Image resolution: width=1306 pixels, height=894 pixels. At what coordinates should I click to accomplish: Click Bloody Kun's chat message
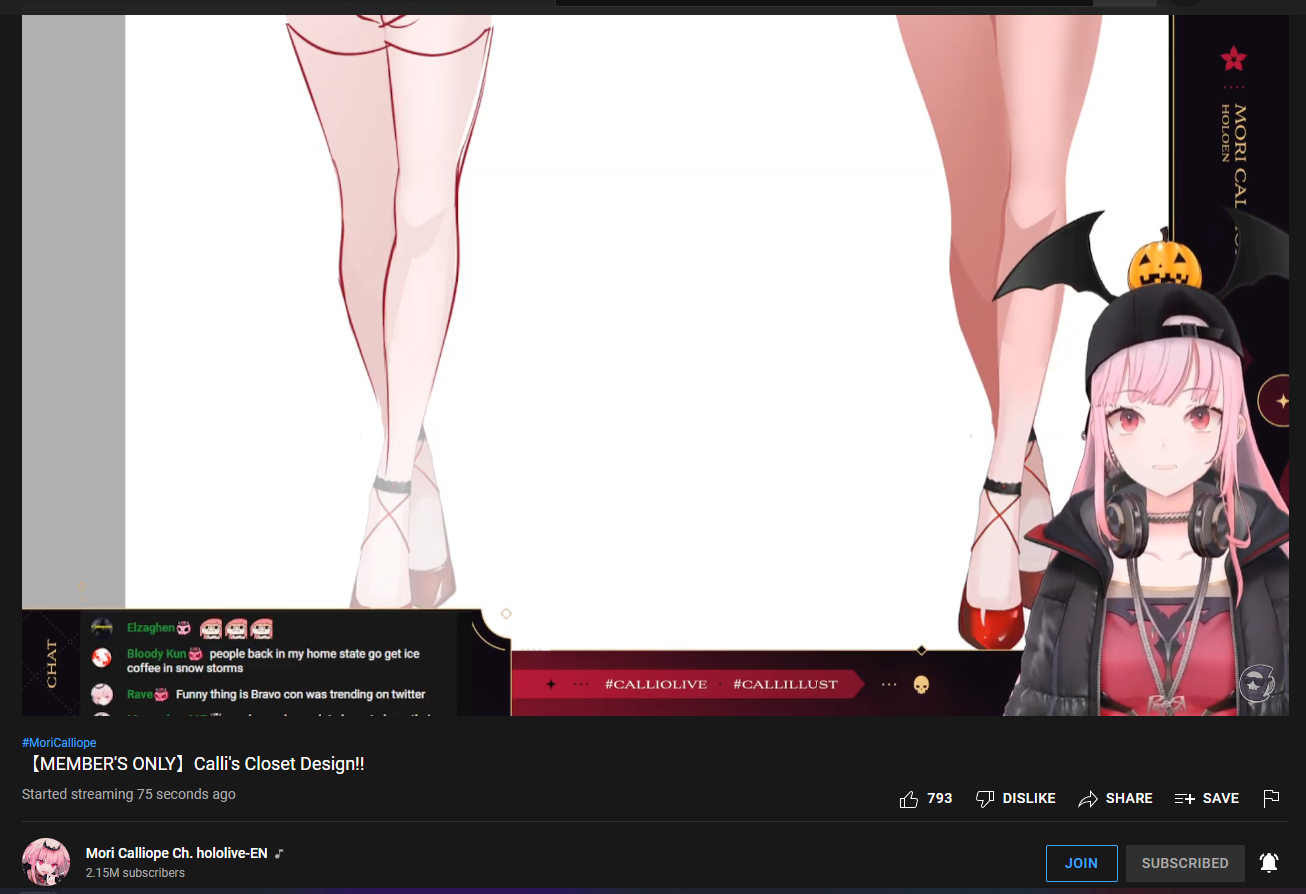click(273, 661)
